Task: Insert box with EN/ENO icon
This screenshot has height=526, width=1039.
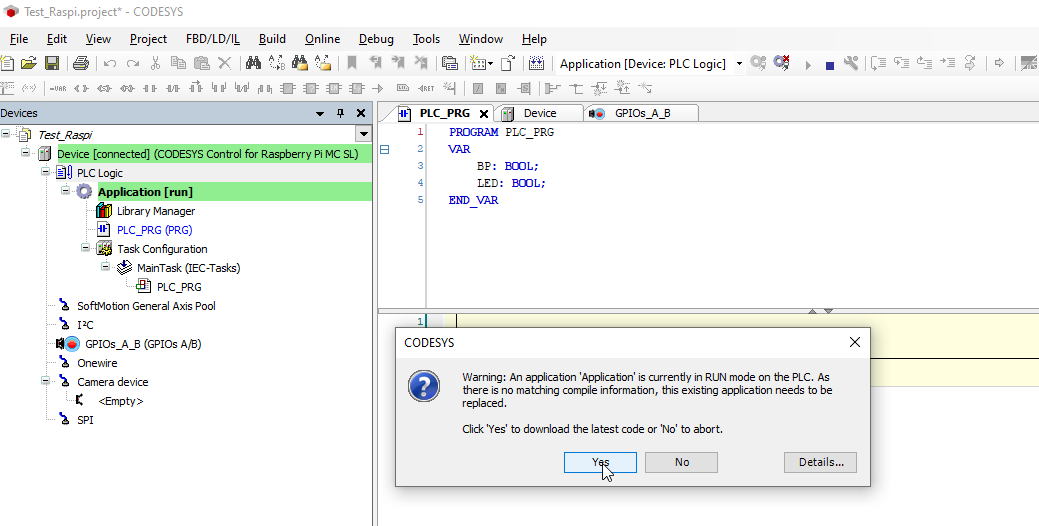Action: [333, 88]
